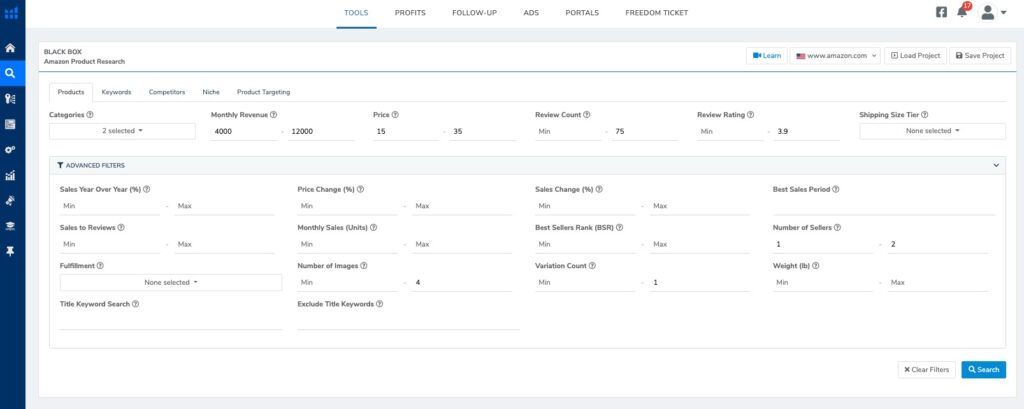Open the FREEDOM TICKET top menu
The image size is (1024, 409).
pyautogui.click(x=656, y=12)
